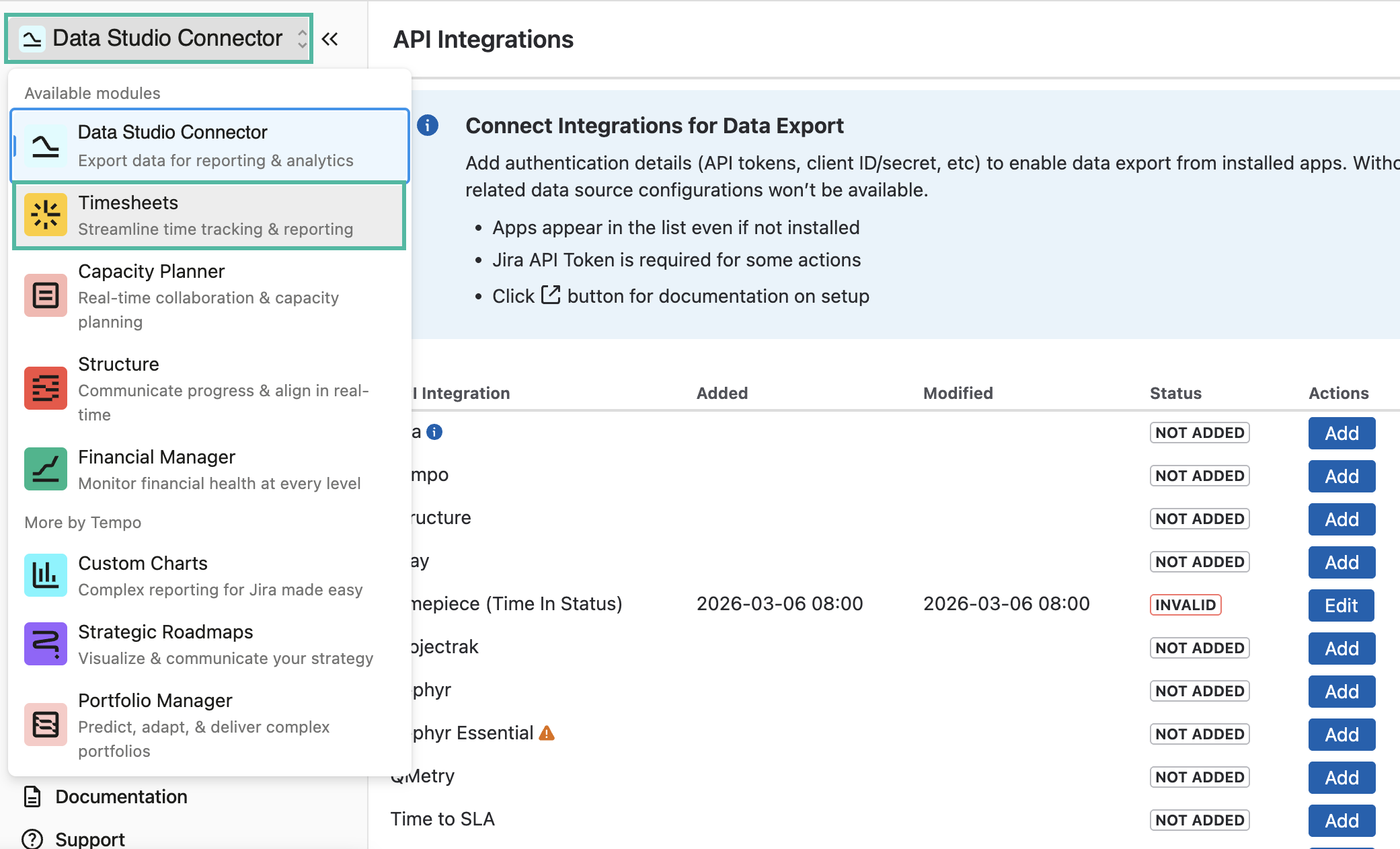Click the Modified date for Timepiece
The height and width of the screenshot is (849, 1400).
1006,603
